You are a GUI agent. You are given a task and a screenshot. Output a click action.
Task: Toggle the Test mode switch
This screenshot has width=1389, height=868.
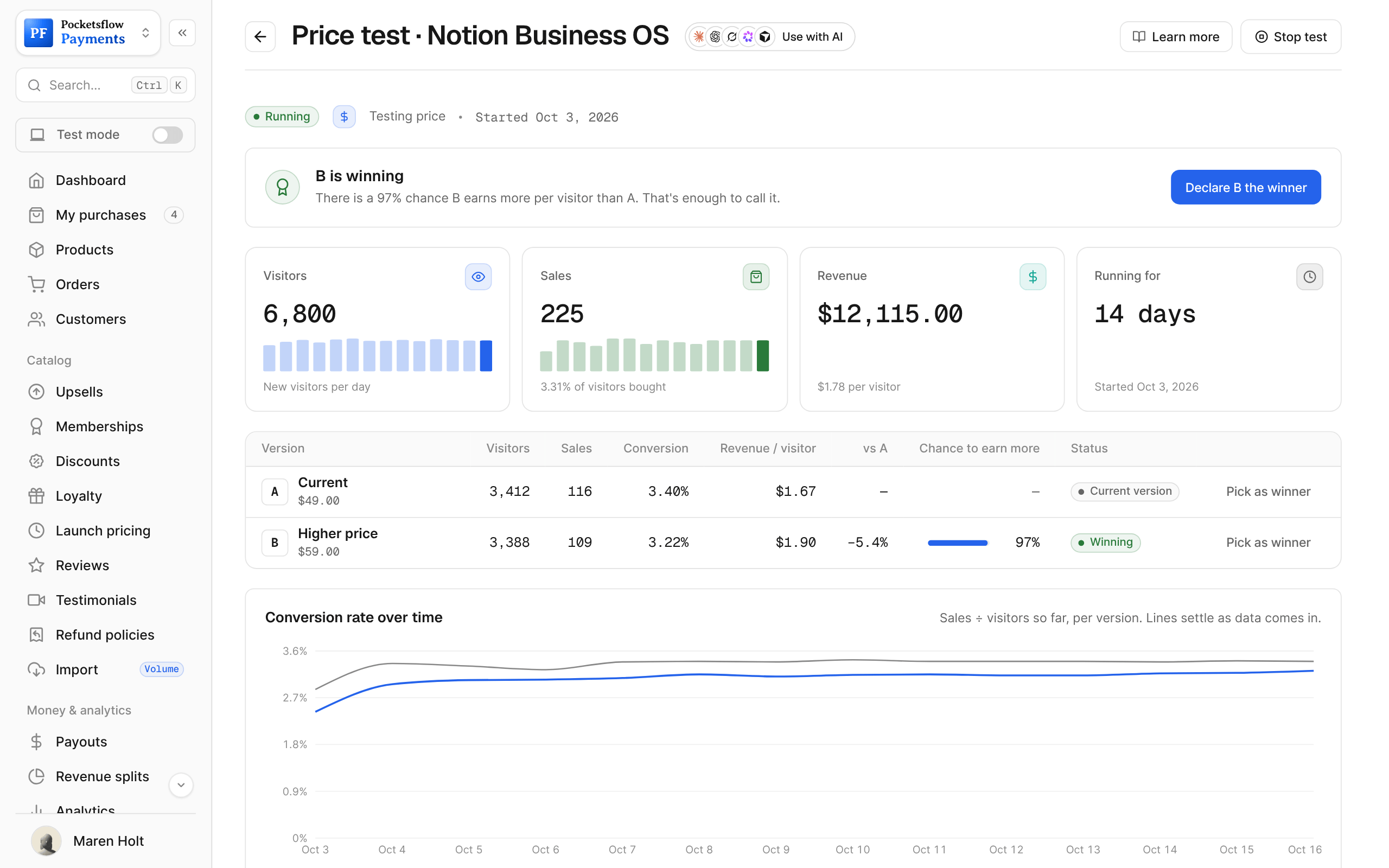(167, 135)
